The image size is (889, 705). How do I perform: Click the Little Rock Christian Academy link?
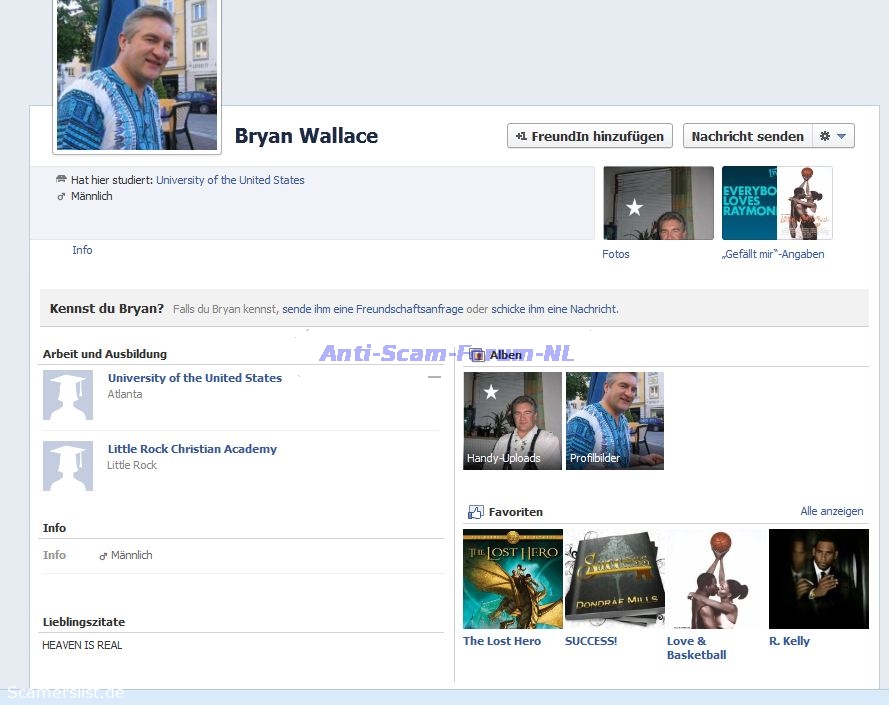tap(192, 449)
